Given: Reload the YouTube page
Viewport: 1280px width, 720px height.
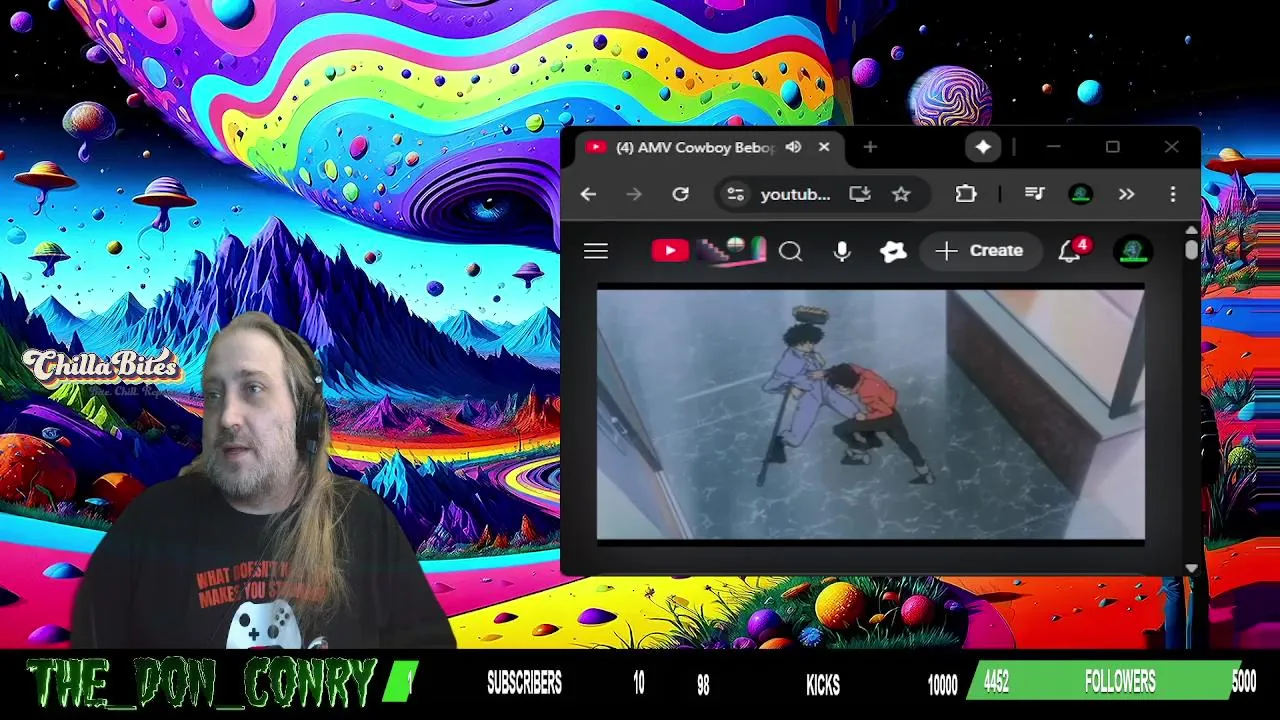Looking at the screenshot, I should click(x=680, y=194).
